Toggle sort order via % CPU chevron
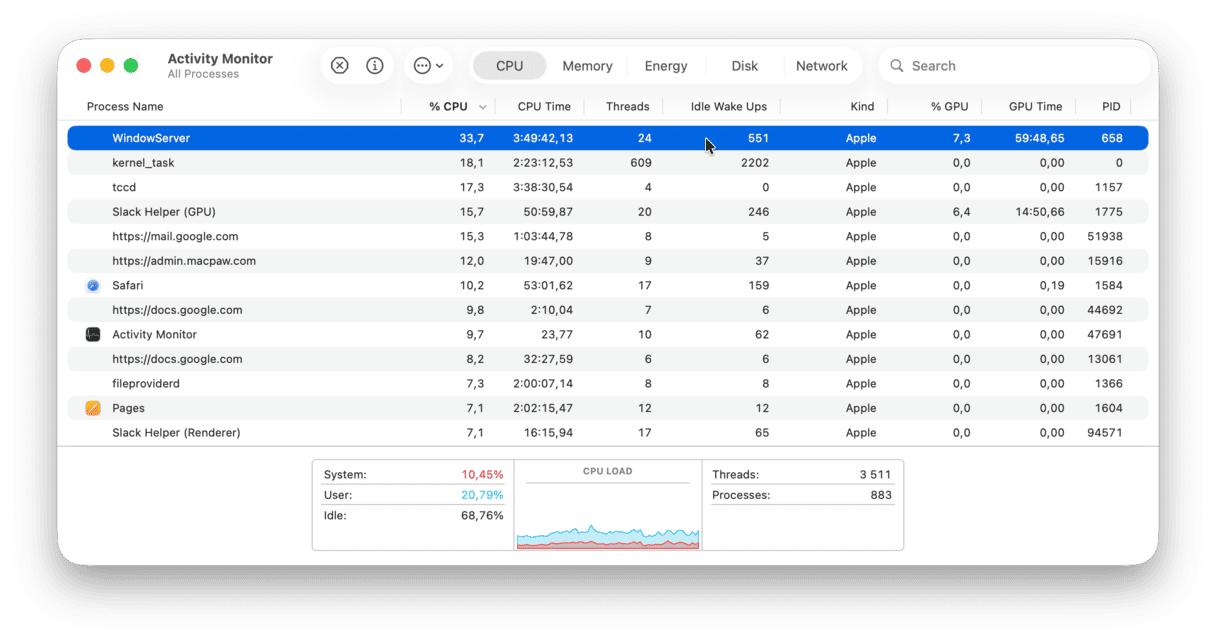This screenshot has height=641, width=1216. 483,107
